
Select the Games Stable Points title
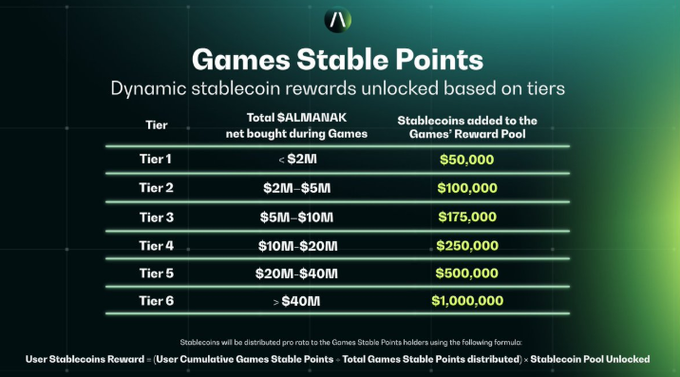coord(337,59)
